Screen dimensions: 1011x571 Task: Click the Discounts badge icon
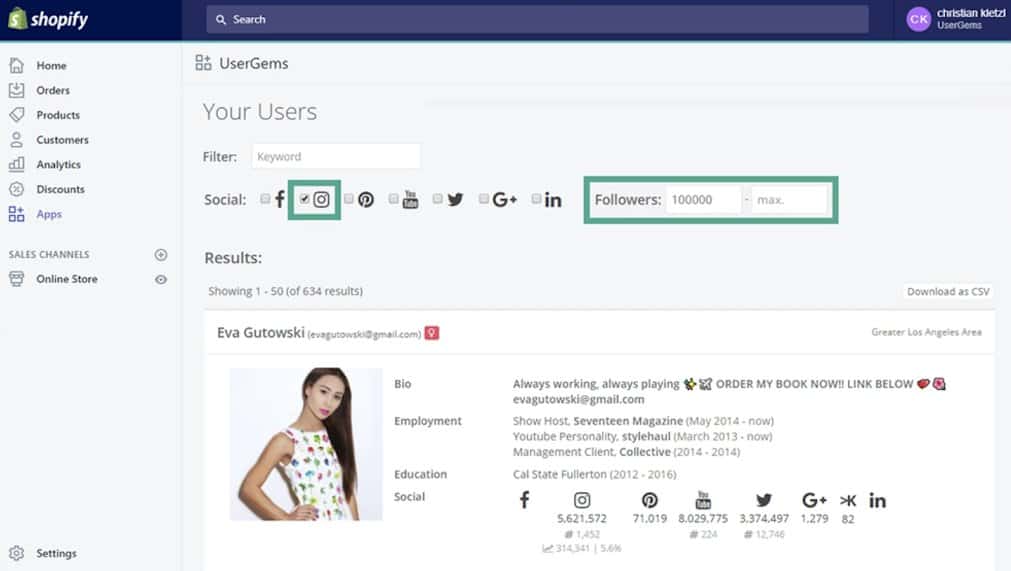pyautogui.click(x=17, y=189)
